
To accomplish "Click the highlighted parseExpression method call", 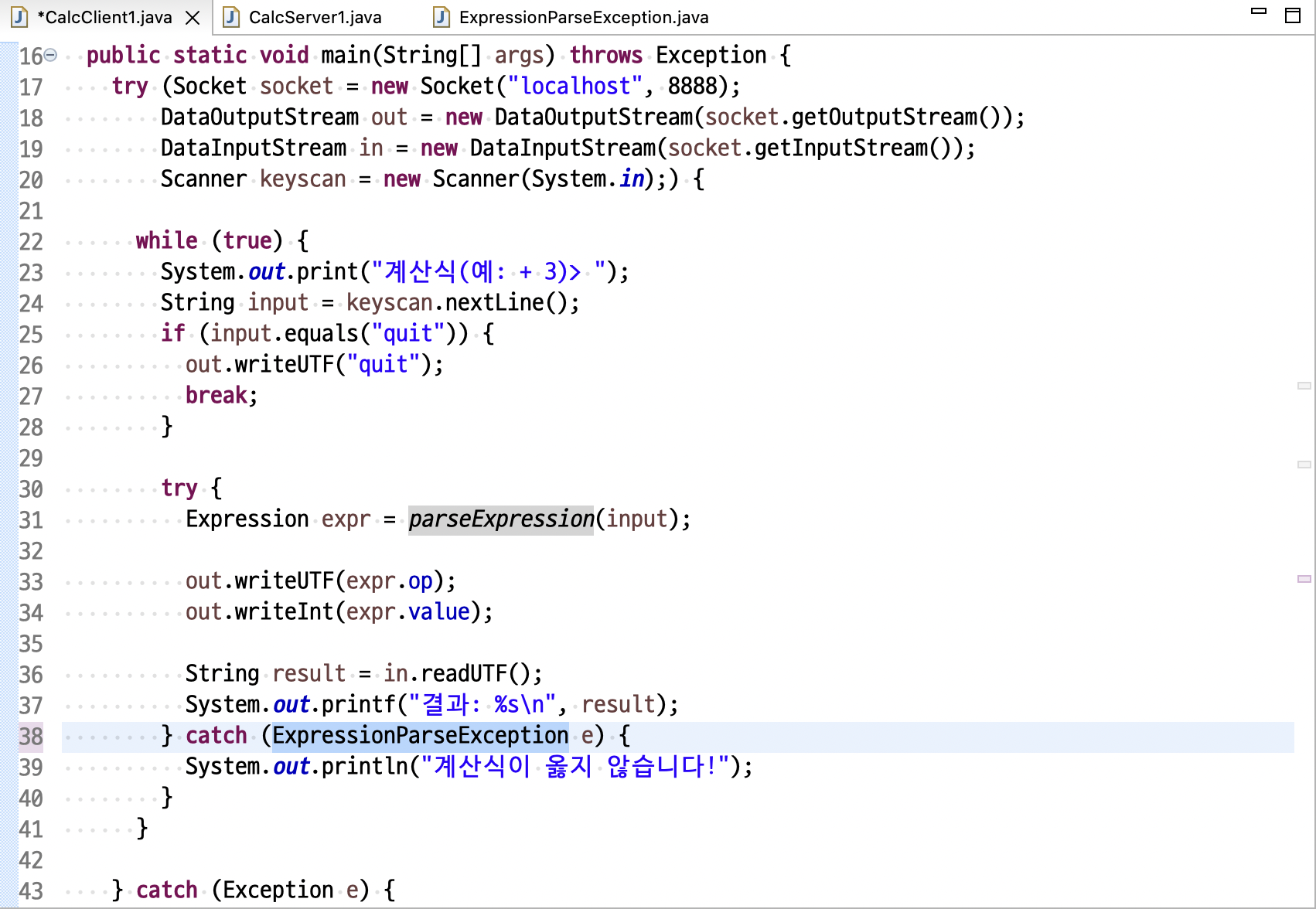I will [x=501, y=519].
